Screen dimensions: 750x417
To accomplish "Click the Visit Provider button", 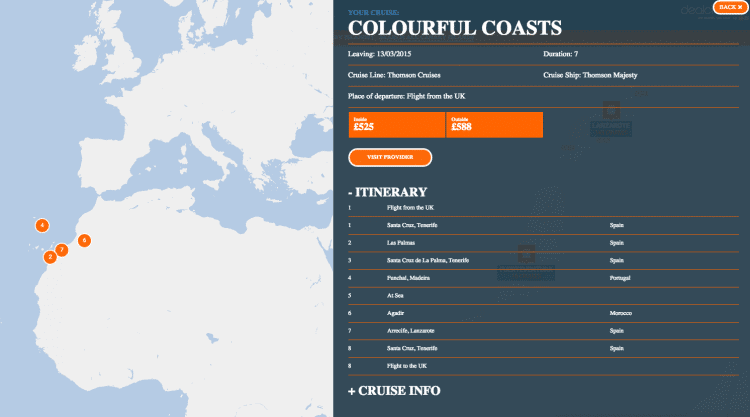I will (x=390, y=157).
